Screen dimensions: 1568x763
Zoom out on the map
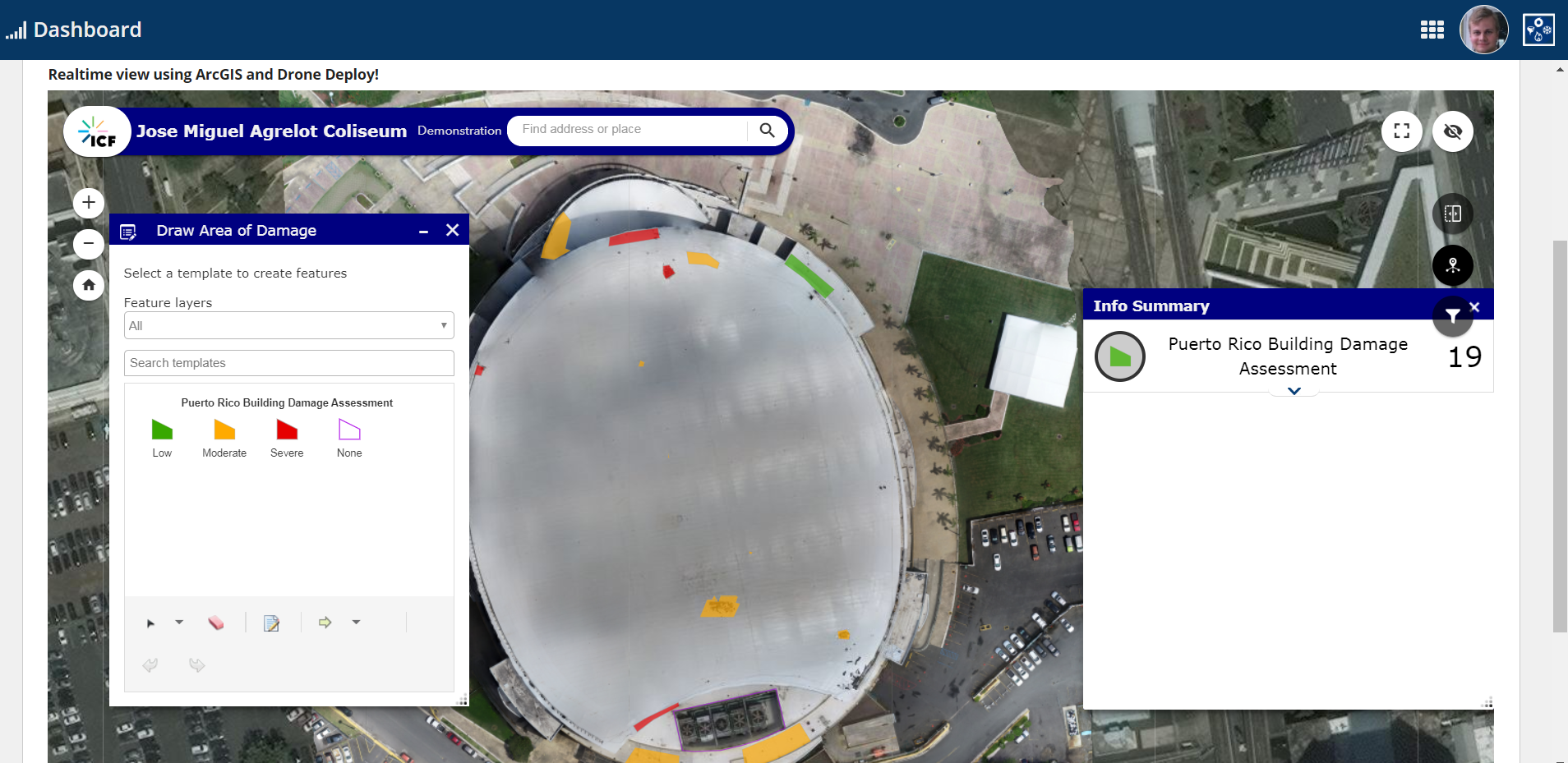pyautogui.click(x=89, y=244)
